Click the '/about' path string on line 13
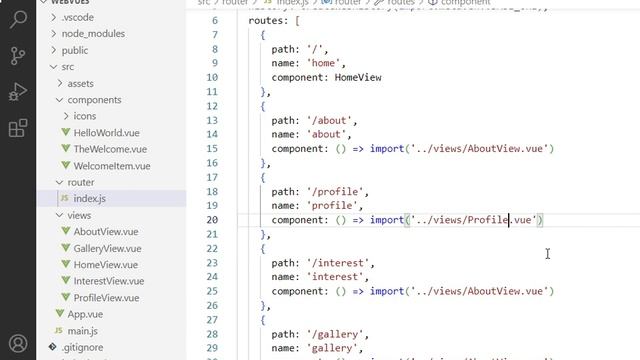Image resolution: width=640 pixels, height=360 pixels. pyautogui.click(x=332, y=120)
